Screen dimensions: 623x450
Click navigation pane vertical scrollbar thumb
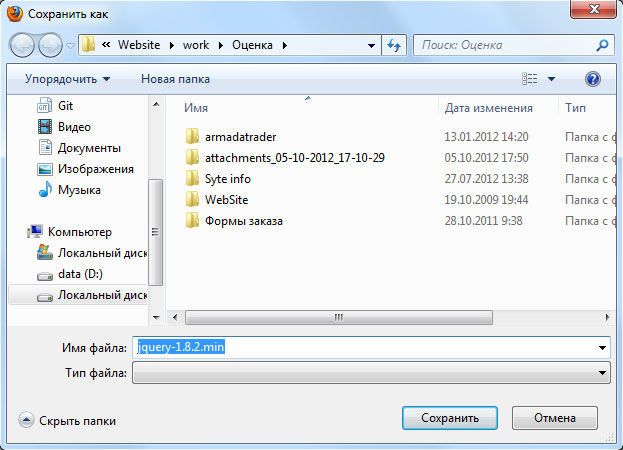click(x=155, y=232)
